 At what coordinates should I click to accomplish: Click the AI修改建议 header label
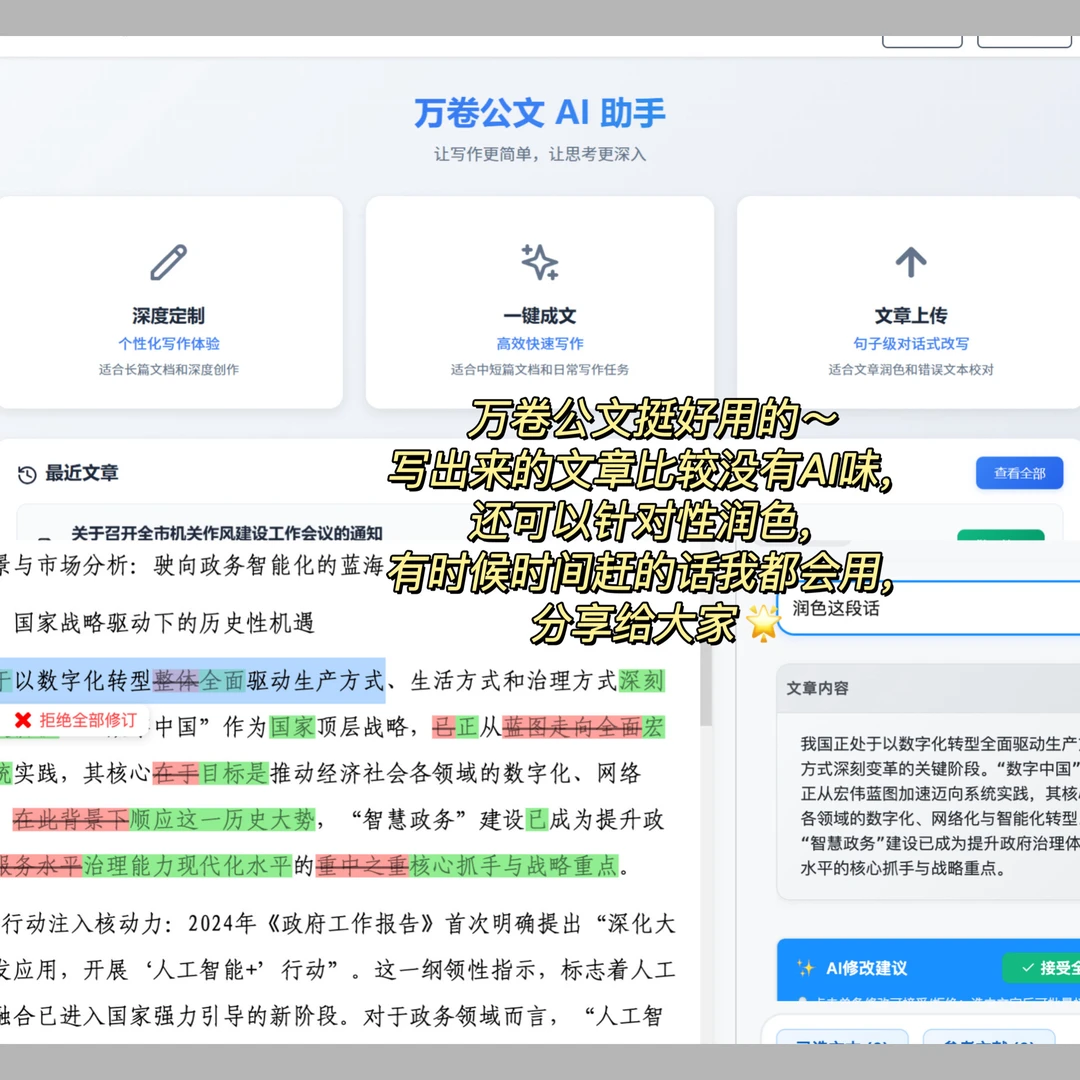click(x=866, y=968)
